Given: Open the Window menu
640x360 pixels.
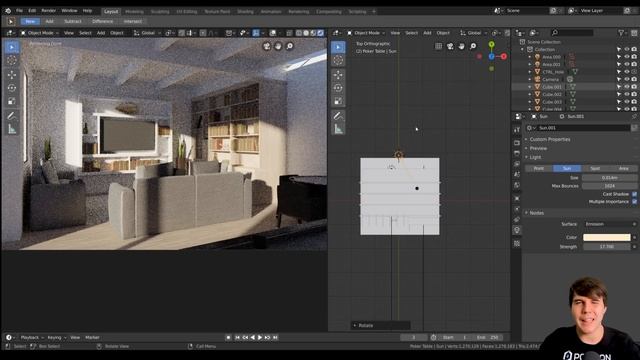Looking at the screenshot, I should (x=69, y=11).
